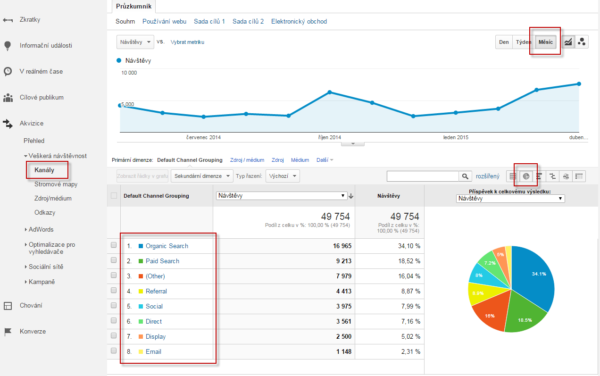The height and width of the screenshot is (376, 600).
Task: Tick the Display row checkbox
Action: click(114, 335)
